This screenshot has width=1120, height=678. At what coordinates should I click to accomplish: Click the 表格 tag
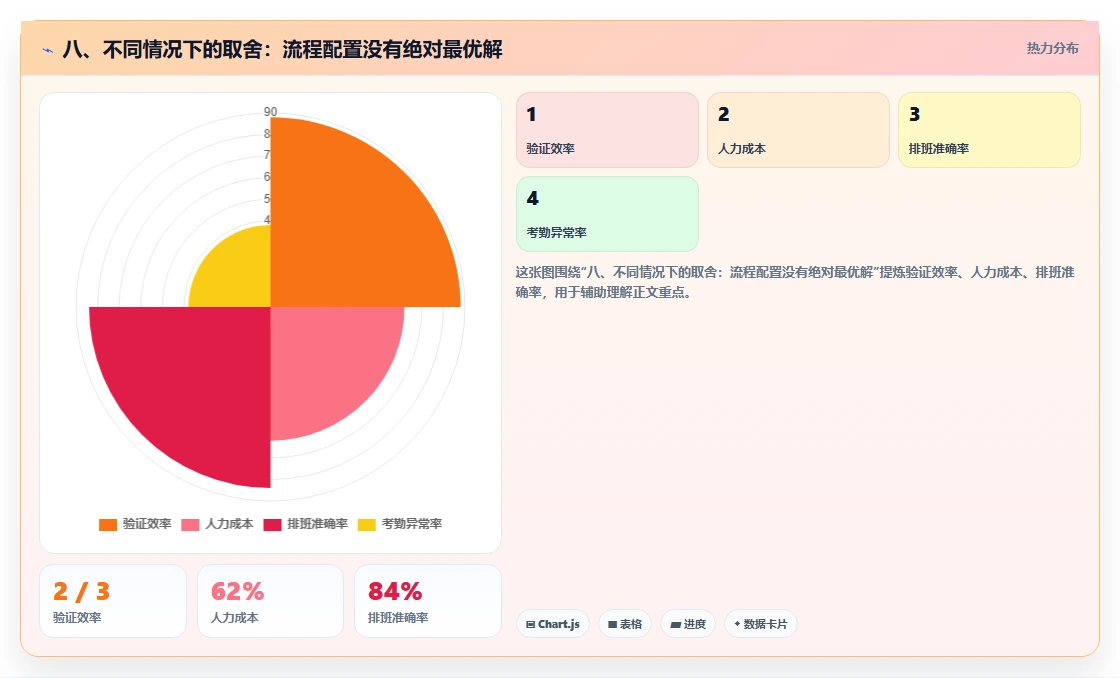(x=625, y=624)
